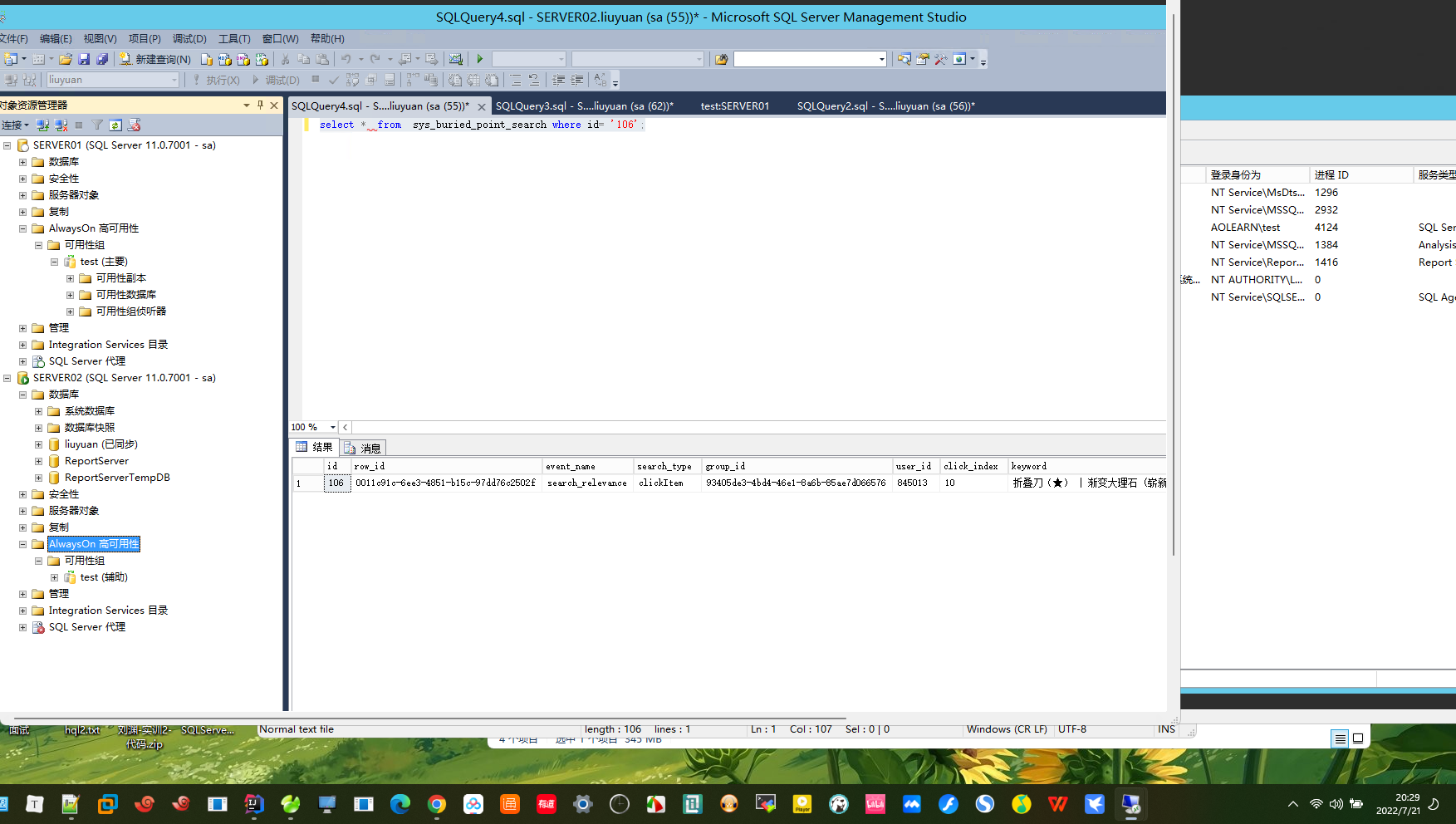Open the Object Explorer window icon

pyautogui.click(x=904, y=59)
